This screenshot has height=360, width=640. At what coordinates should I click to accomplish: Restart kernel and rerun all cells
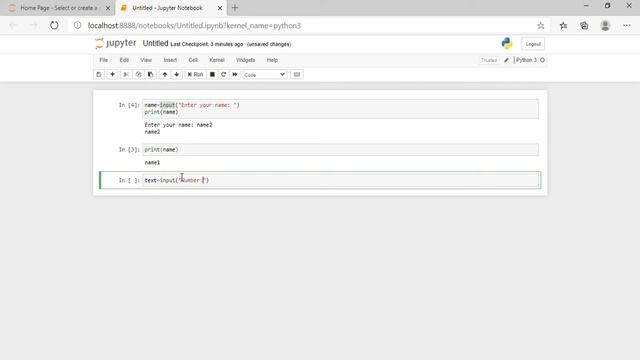(x=235, y=74)
